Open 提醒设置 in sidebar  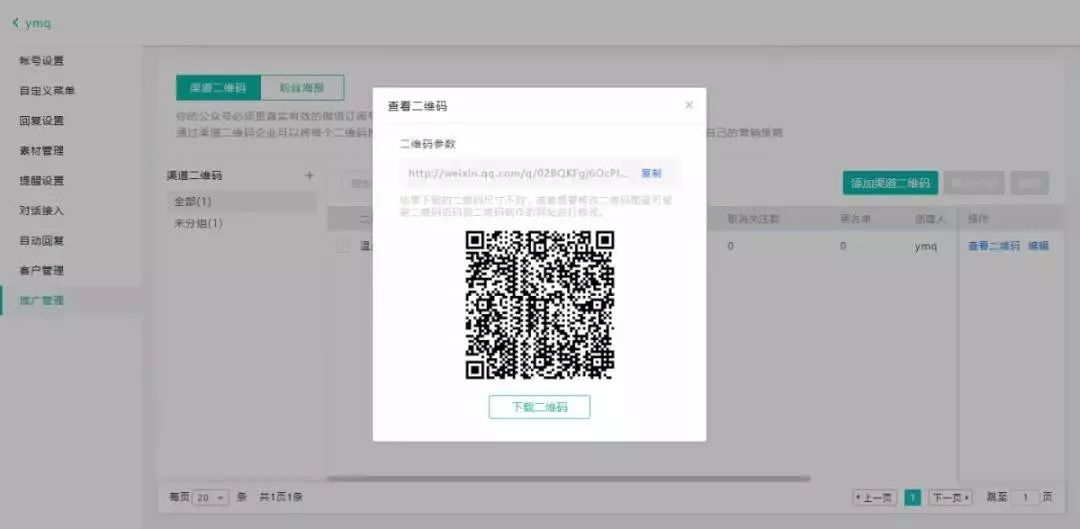[41, 181]
